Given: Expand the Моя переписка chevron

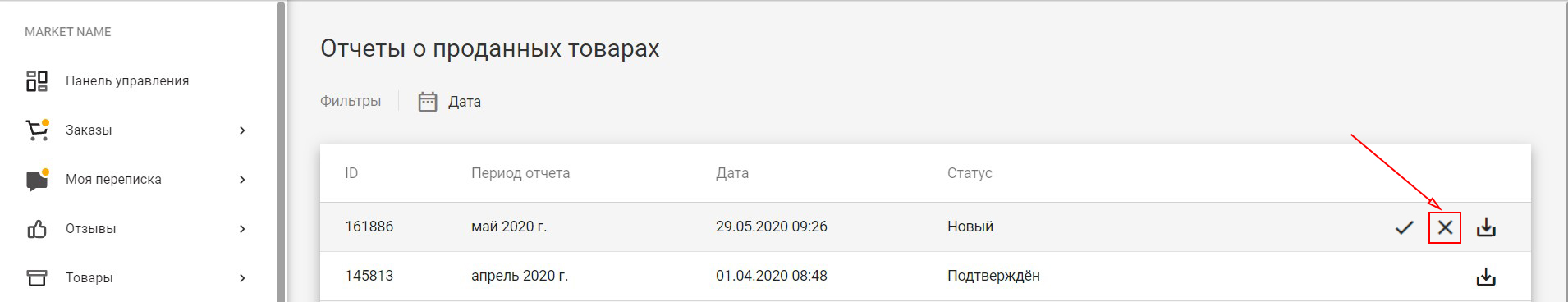Looking at the screenshot, I should [x=242, y=180].
